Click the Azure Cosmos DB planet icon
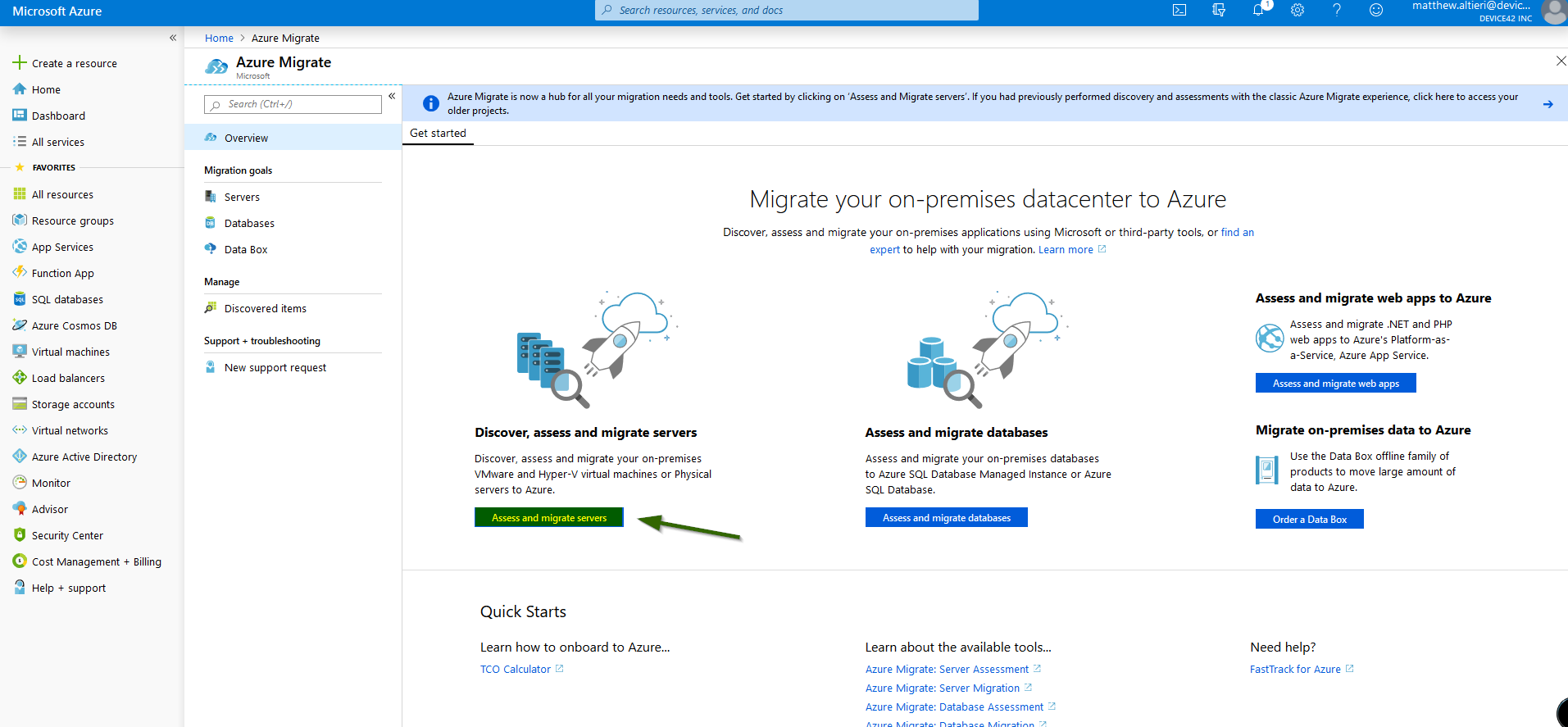Viewport: 1568px width, 727px height. 20,325
